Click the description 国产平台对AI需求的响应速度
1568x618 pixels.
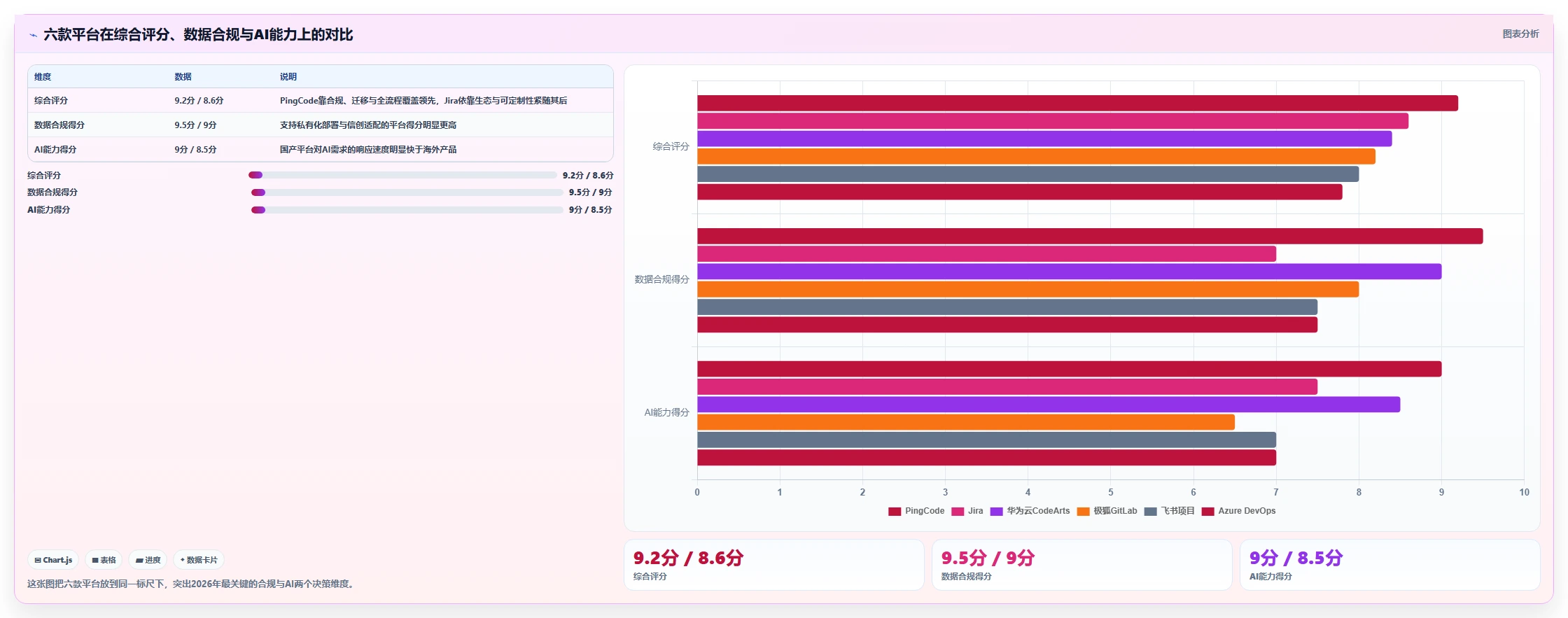coord(368,150)
